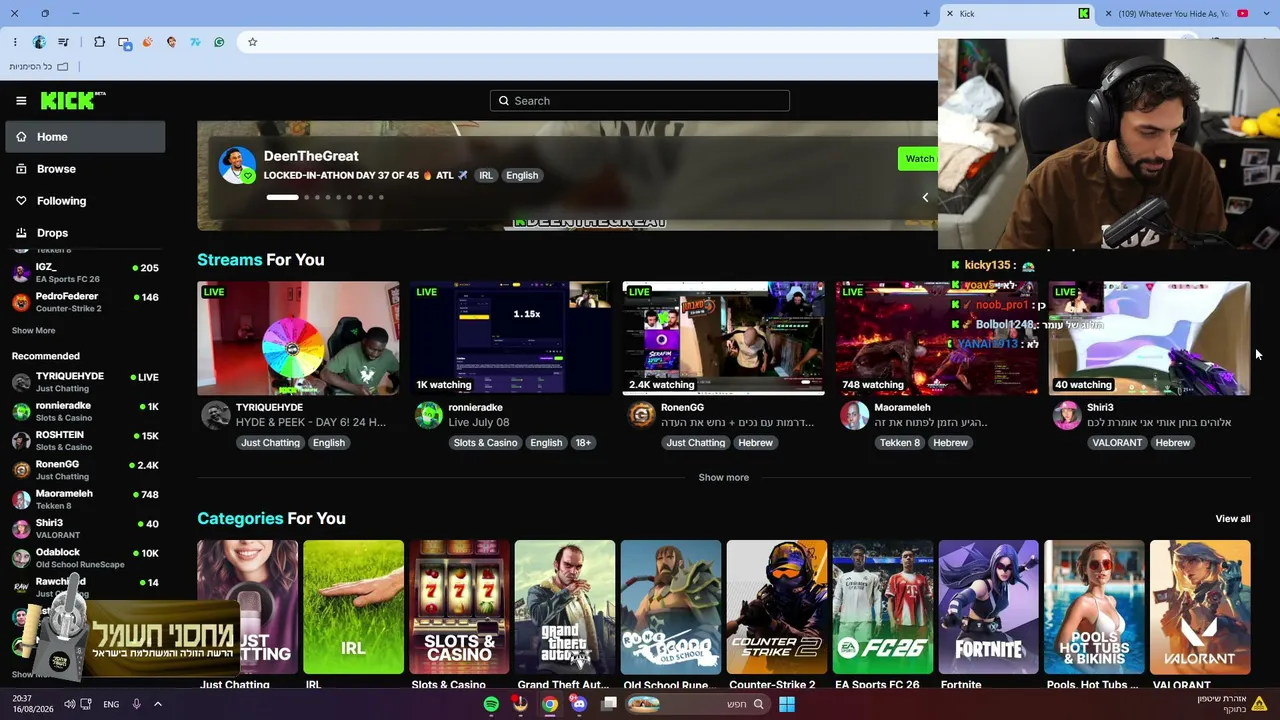Click the Grammarly extension icon
This screenshot has height=720, width=1280.
pyautogui.click(x=219, y=42)
